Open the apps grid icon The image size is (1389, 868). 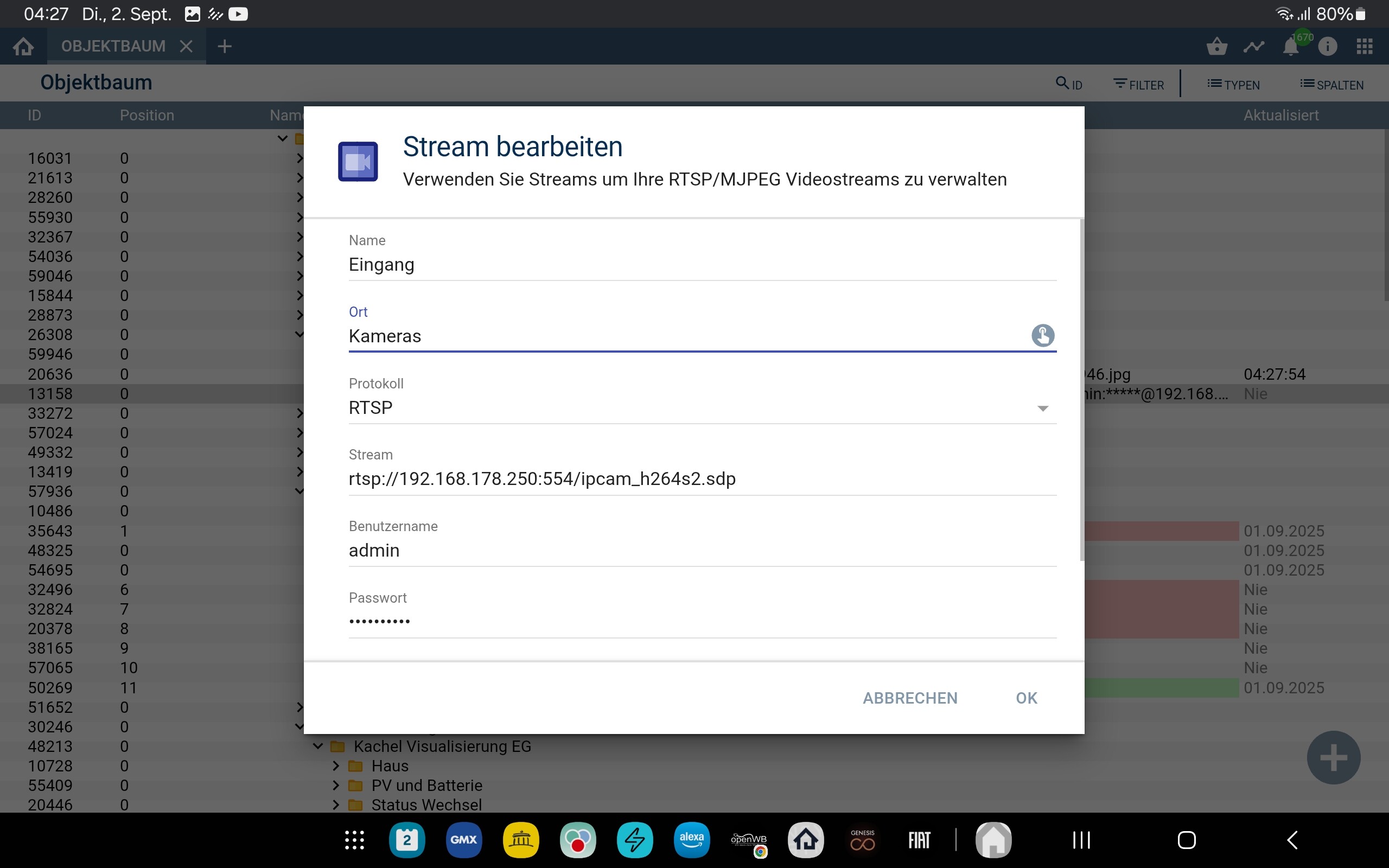click(x=1365, y=47)
